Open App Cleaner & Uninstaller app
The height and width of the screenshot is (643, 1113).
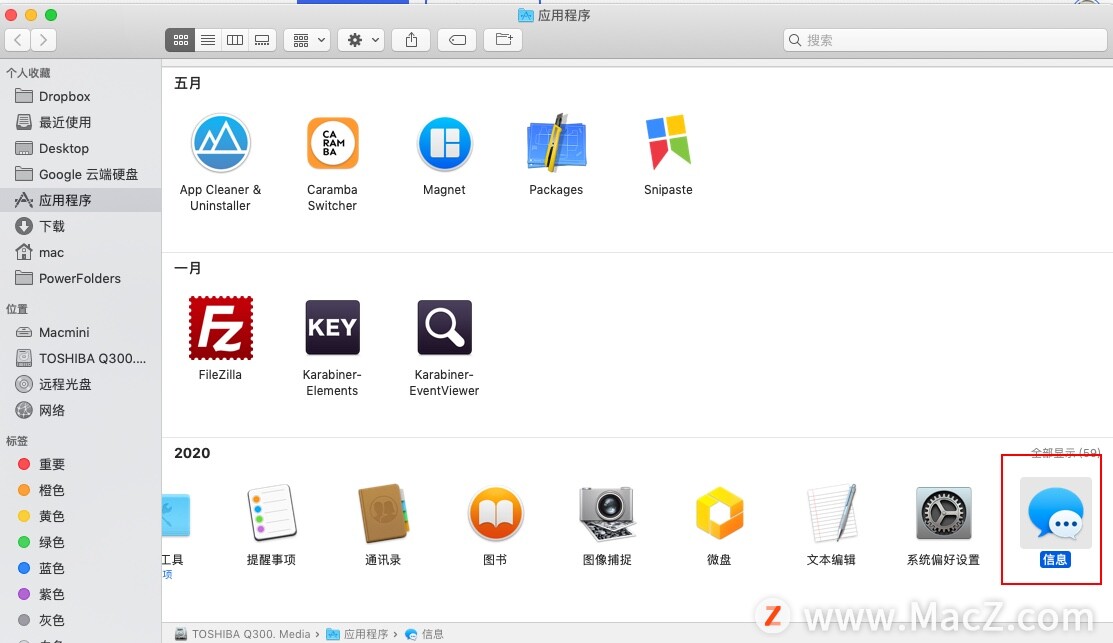[x=221, y=143]
